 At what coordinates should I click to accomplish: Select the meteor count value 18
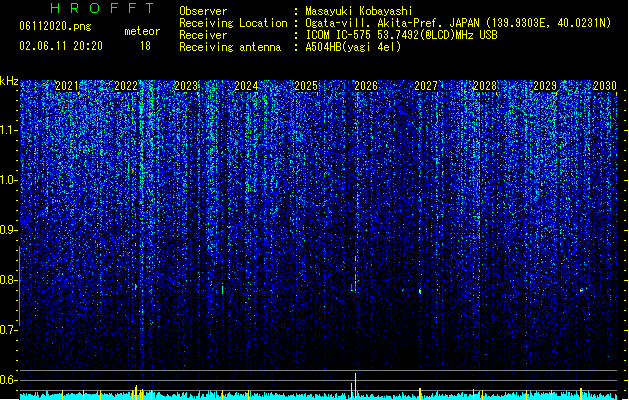pyautogui.click(x=145, y=46)
